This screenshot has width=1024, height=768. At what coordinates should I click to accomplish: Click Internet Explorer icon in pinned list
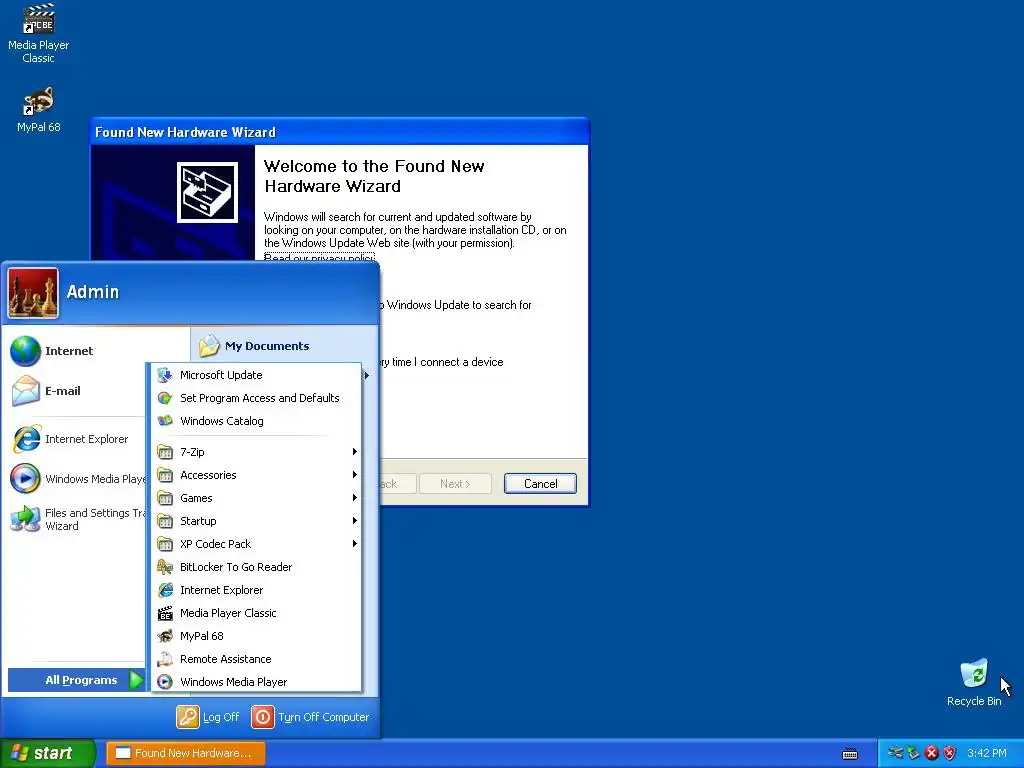(x=25, y=439)
